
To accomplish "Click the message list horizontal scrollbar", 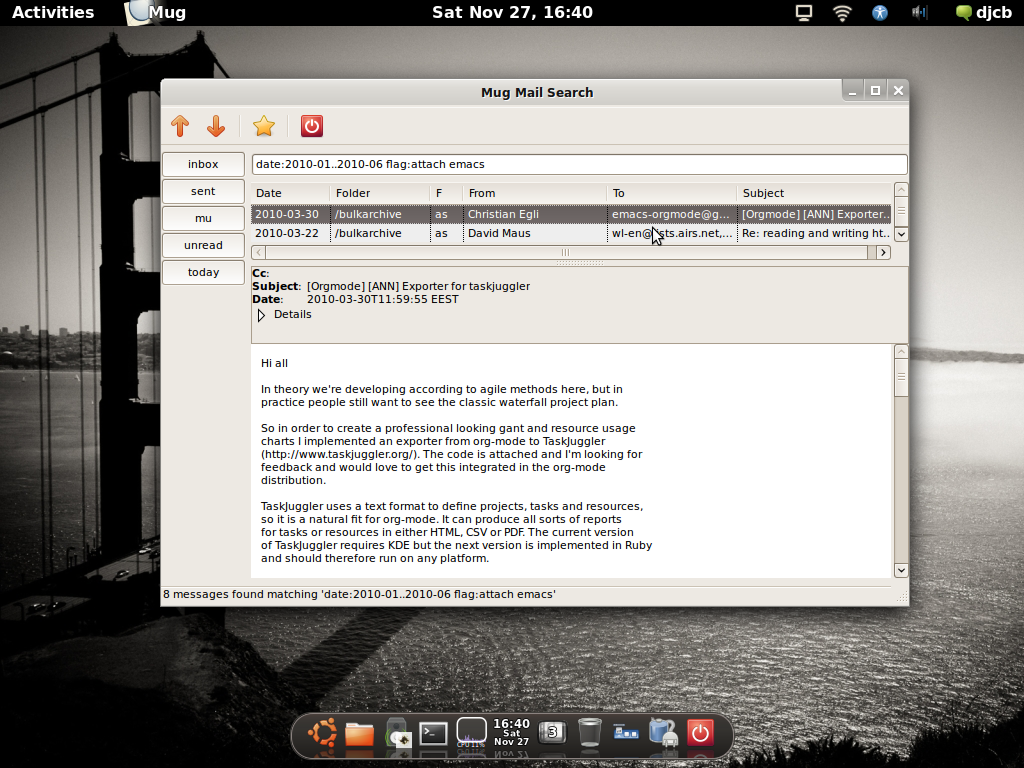I will point(565,253).
